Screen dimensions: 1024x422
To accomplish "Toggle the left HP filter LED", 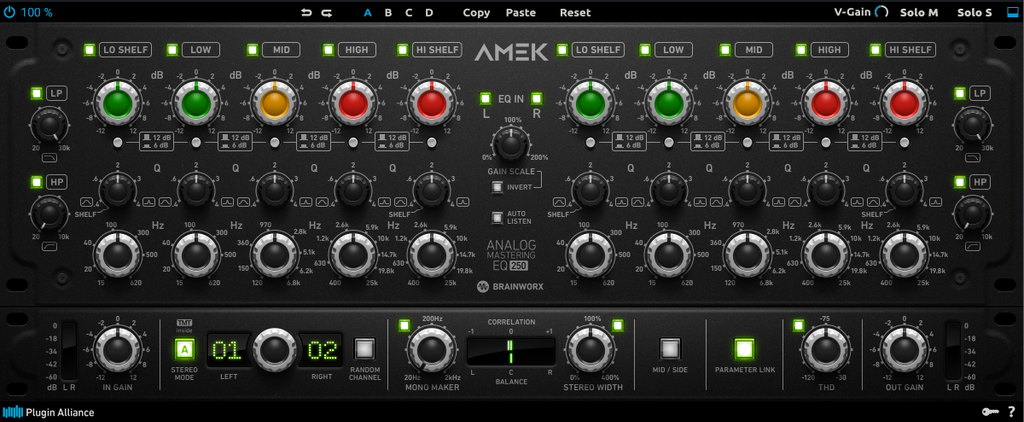I will (36, 182).
